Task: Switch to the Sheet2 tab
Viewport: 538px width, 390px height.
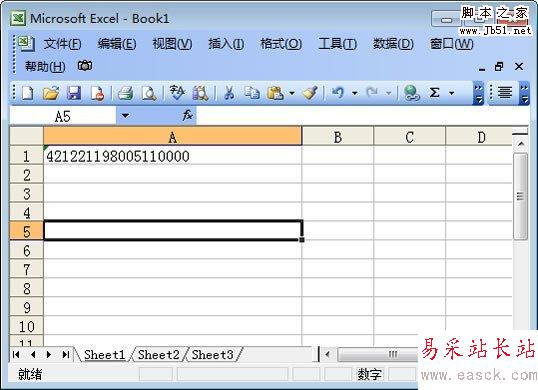Action: pos(159,355)
